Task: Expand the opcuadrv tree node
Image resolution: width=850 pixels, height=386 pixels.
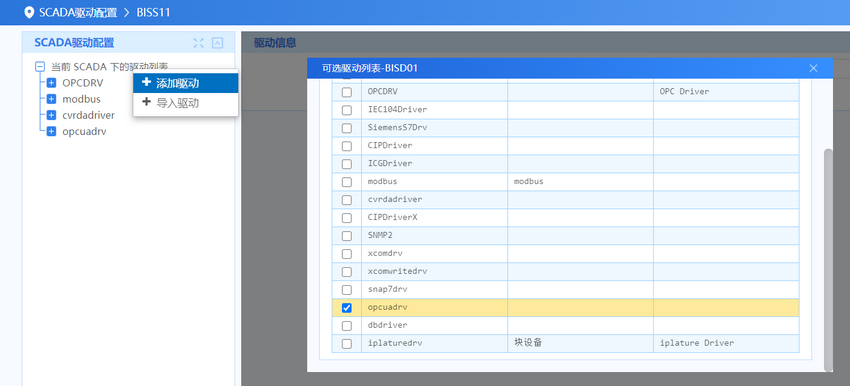Action: click(51, 131)
